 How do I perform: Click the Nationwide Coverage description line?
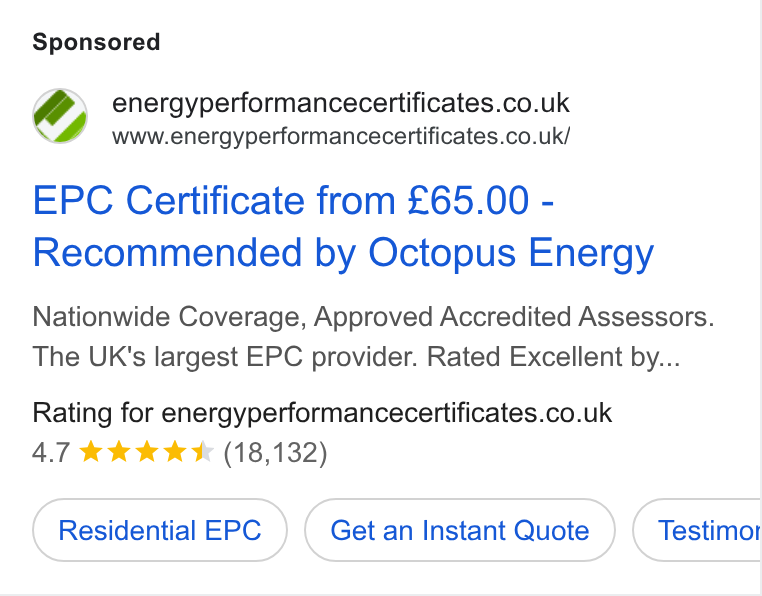click(373, 317)
